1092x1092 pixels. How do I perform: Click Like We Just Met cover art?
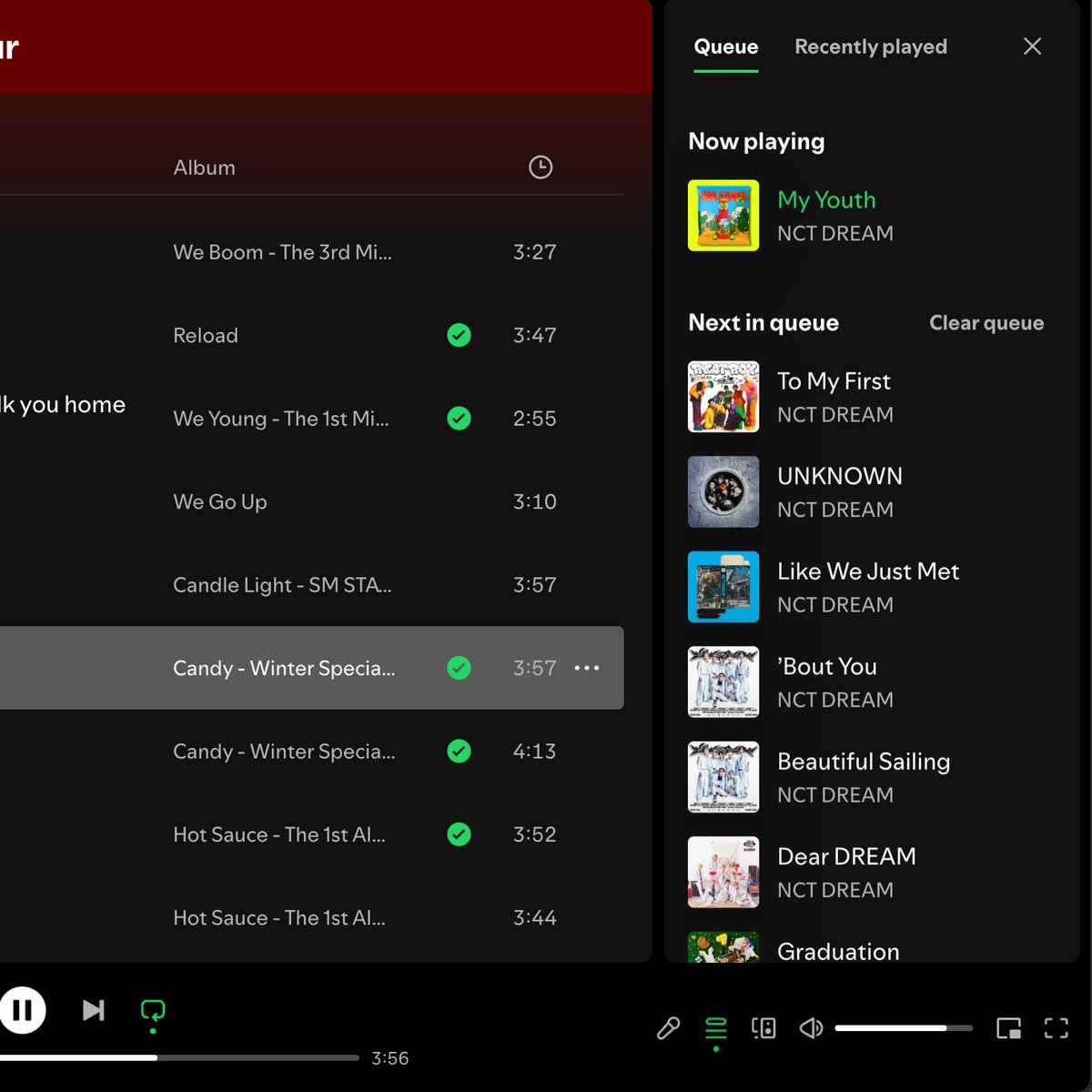(x=723, y=587)
